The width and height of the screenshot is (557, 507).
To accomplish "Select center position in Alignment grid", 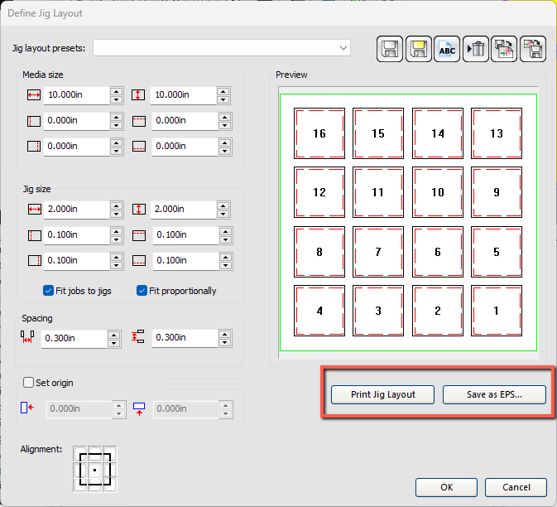I will click(95, 470).
